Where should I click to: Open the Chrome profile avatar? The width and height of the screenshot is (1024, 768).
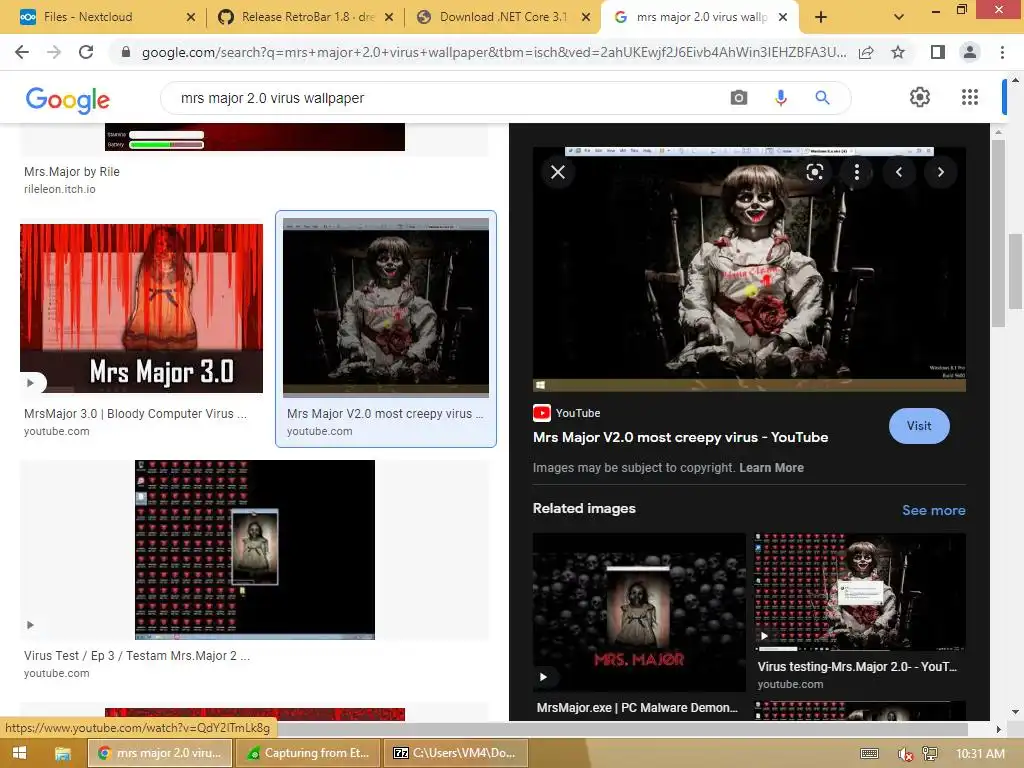coord(970,52)
